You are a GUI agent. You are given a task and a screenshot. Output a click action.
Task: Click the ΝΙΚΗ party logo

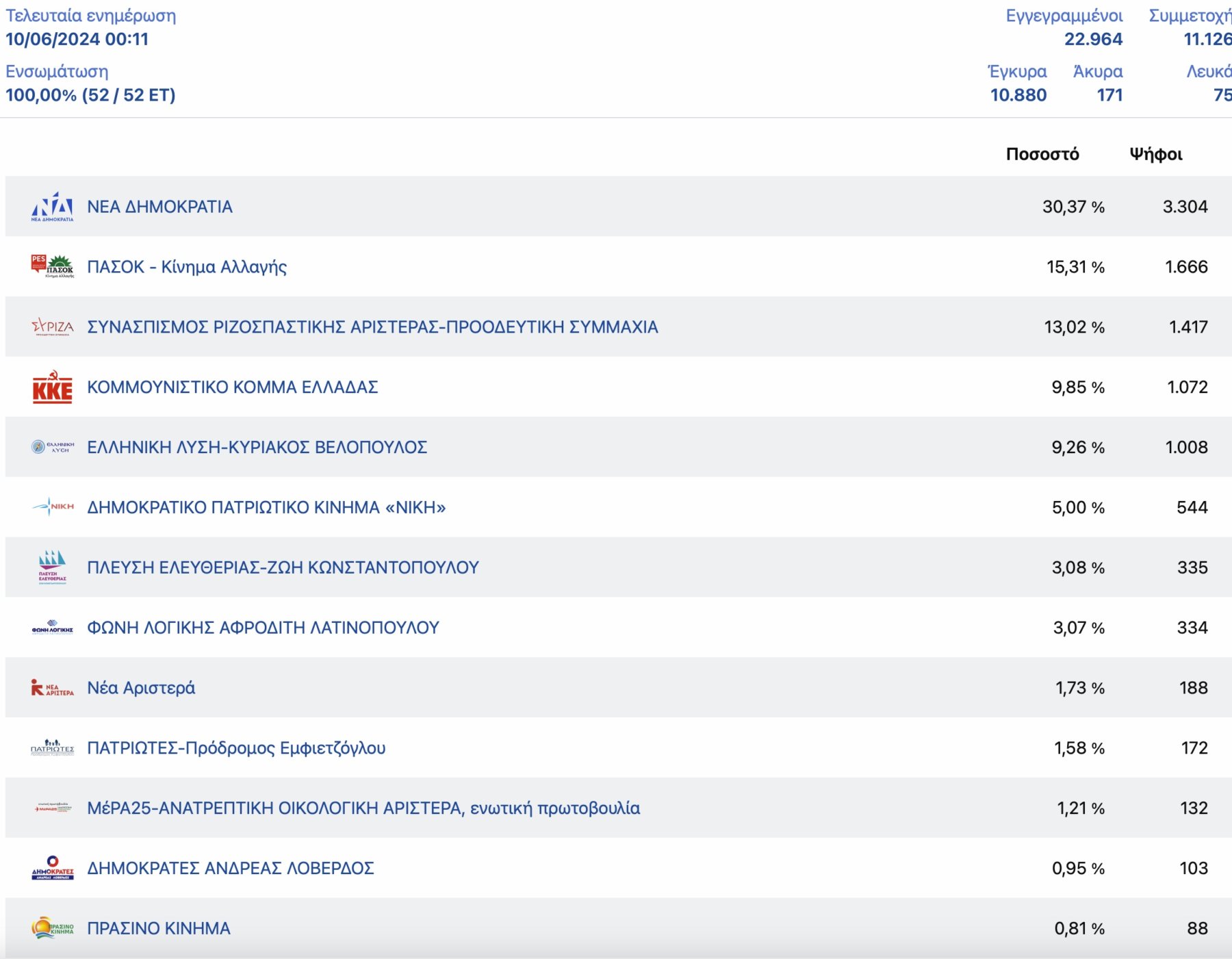click(52, 507)
